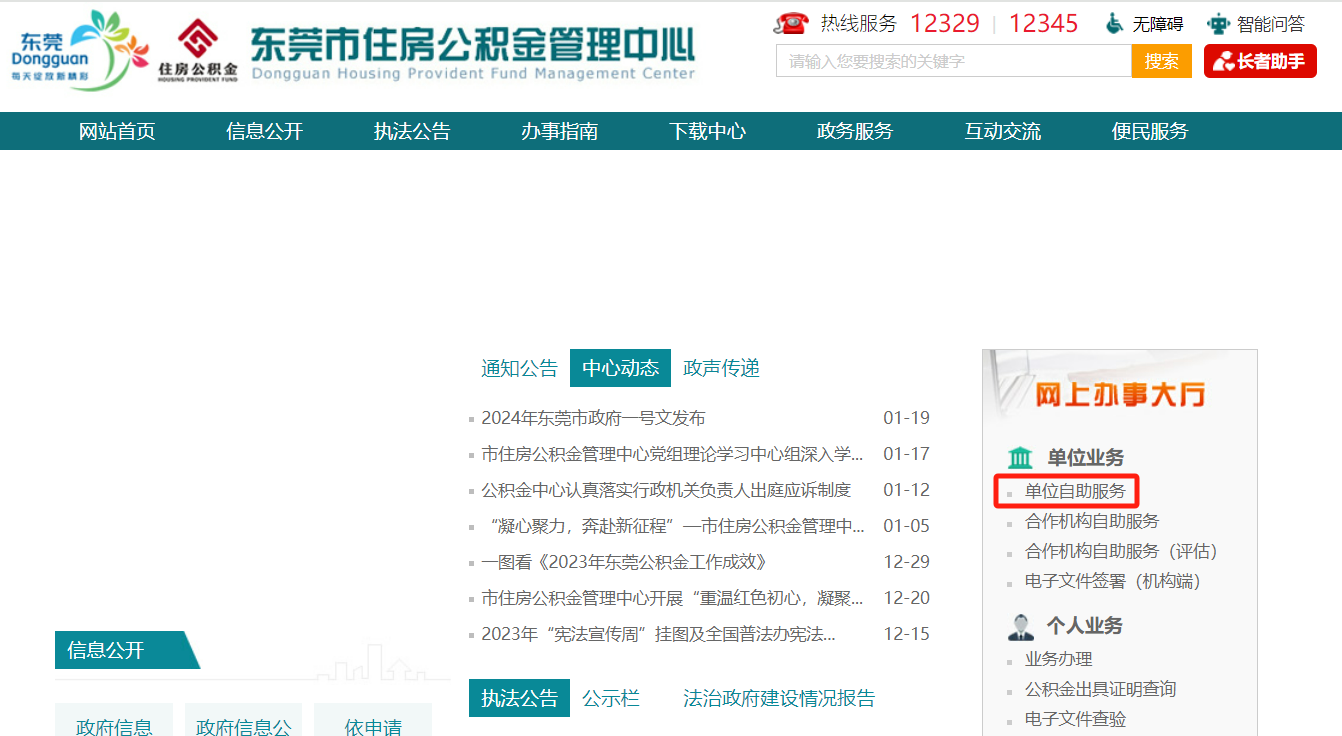Viewport: 1342px width, 736px height.
Task: Open the smart Q&A robot icon
Action: tap(1218, 23)
